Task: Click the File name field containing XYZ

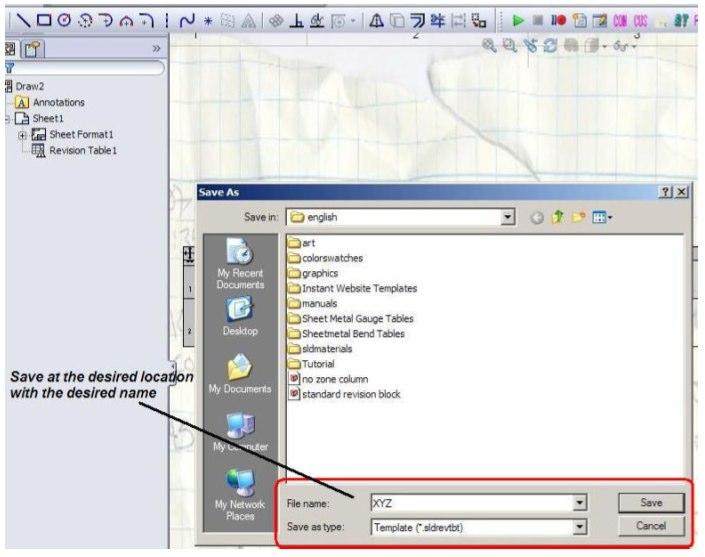Action: [x=472, y=503]
